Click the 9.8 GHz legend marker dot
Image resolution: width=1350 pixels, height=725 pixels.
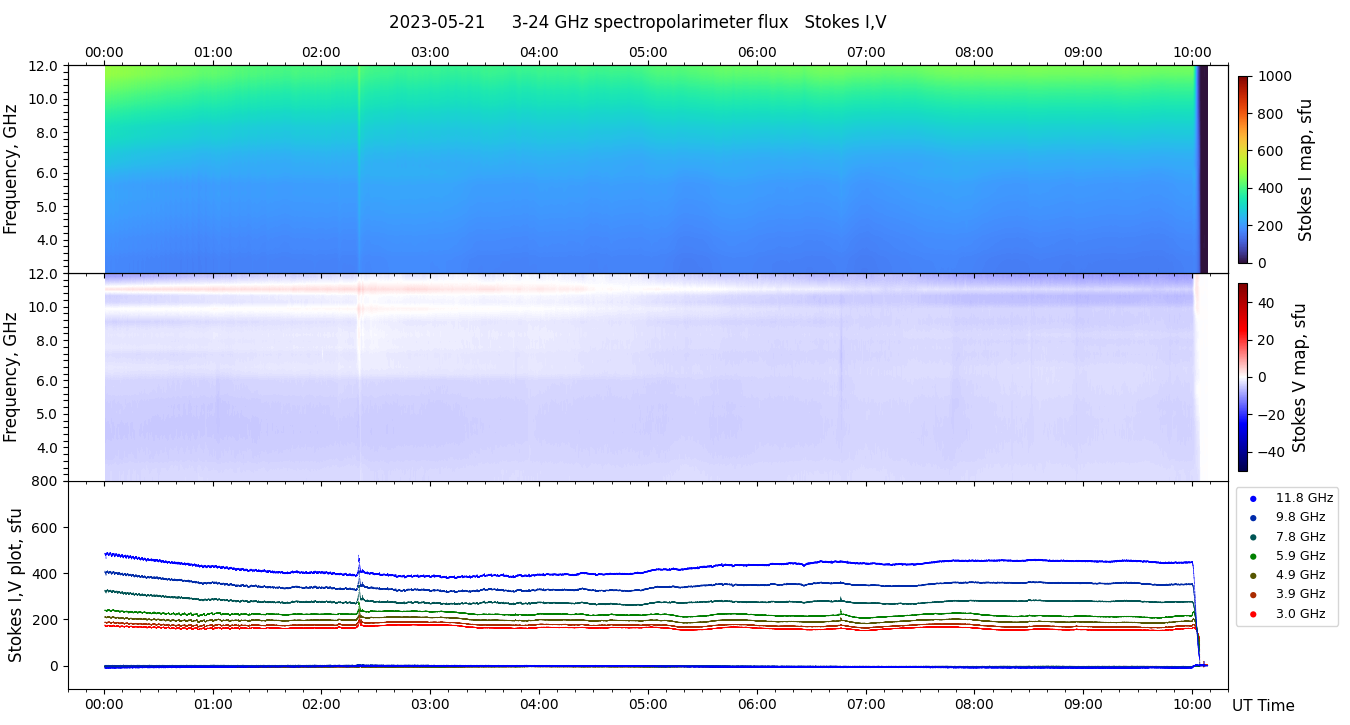(x=1253, y=517)
